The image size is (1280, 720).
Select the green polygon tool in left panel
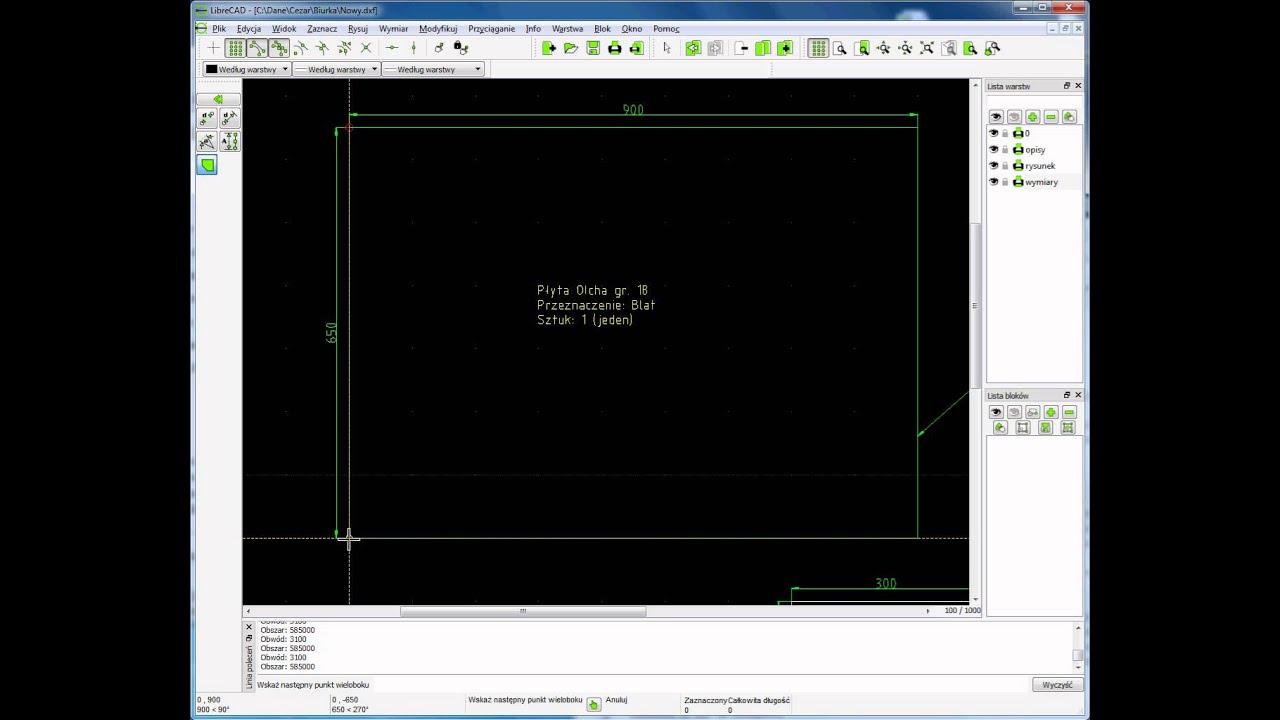click(207, 165)
